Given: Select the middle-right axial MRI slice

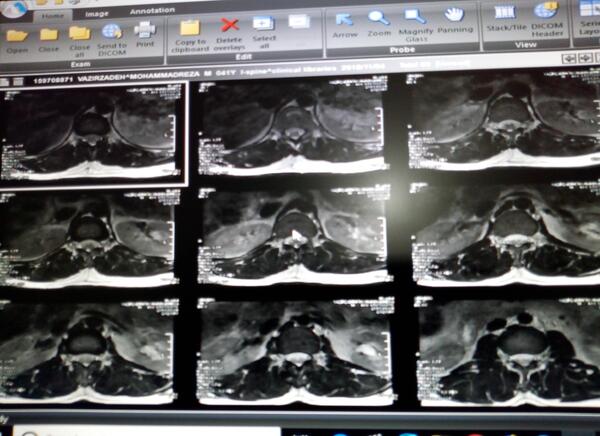Looking at the screenshot, I should tap(506, 234).
